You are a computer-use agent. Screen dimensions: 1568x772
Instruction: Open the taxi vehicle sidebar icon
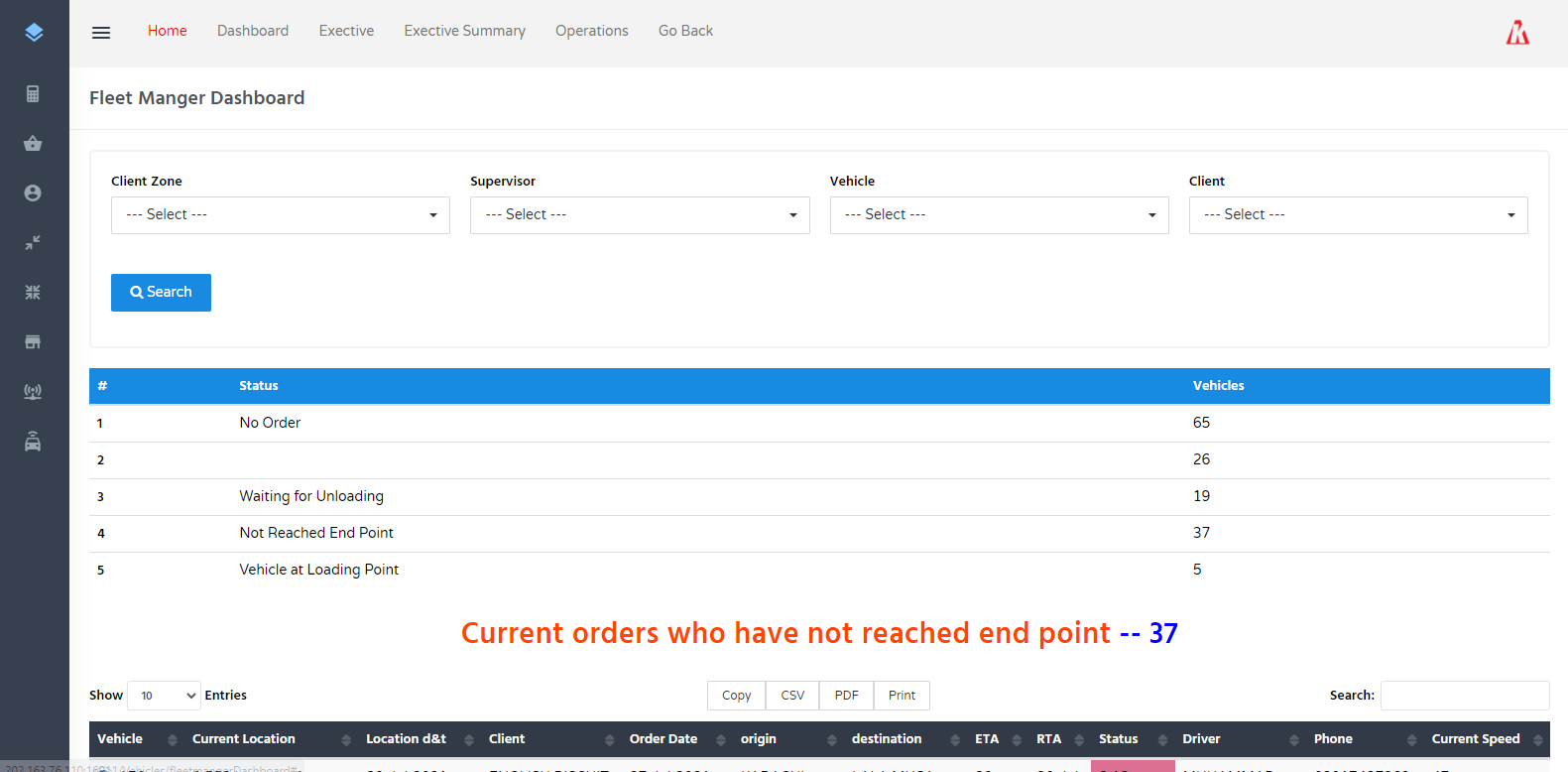[33, 442]
